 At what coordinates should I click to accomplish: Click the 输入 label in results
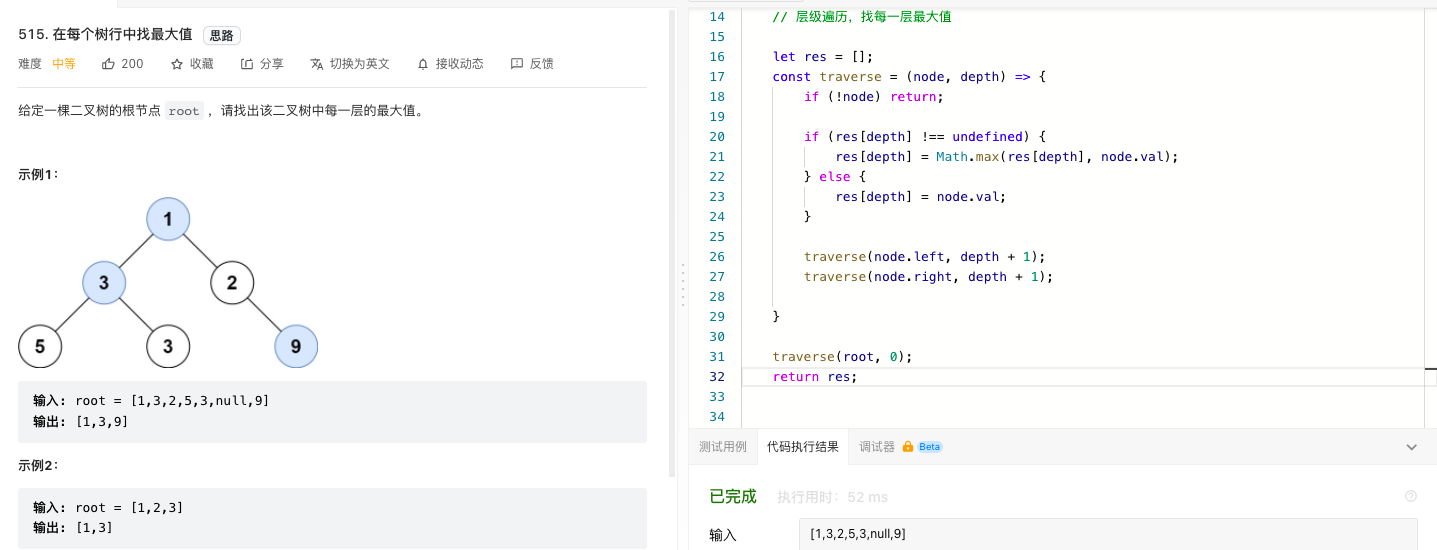point(723,536)
